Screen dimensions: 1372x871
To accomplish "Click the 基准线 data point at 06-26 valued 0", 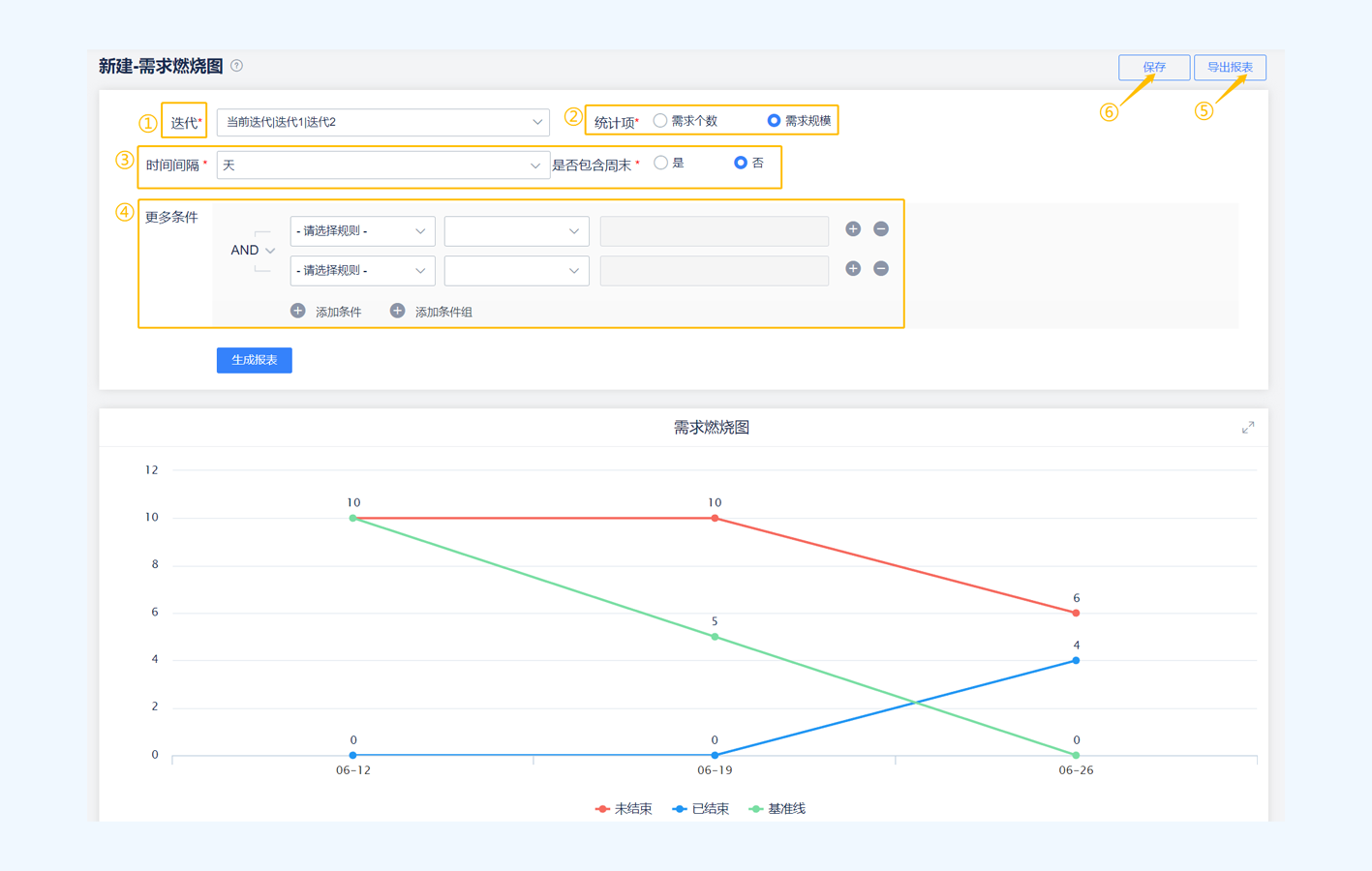I will 1076,755.
